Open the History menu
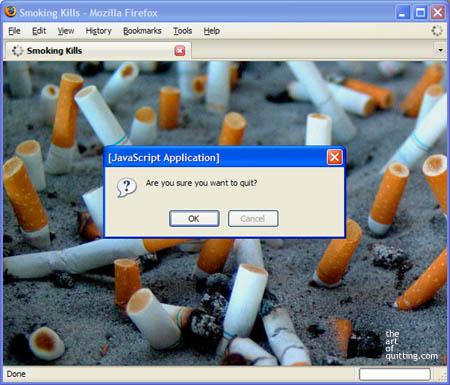 coord(98,31)
